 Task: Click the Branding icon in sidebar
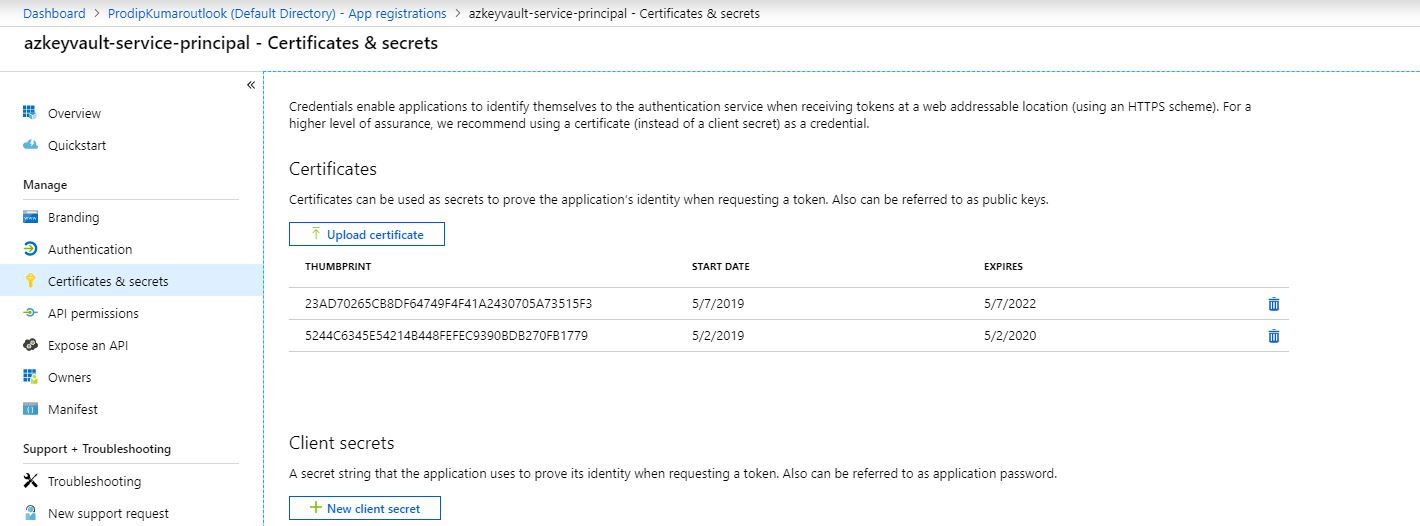(30, 217)
